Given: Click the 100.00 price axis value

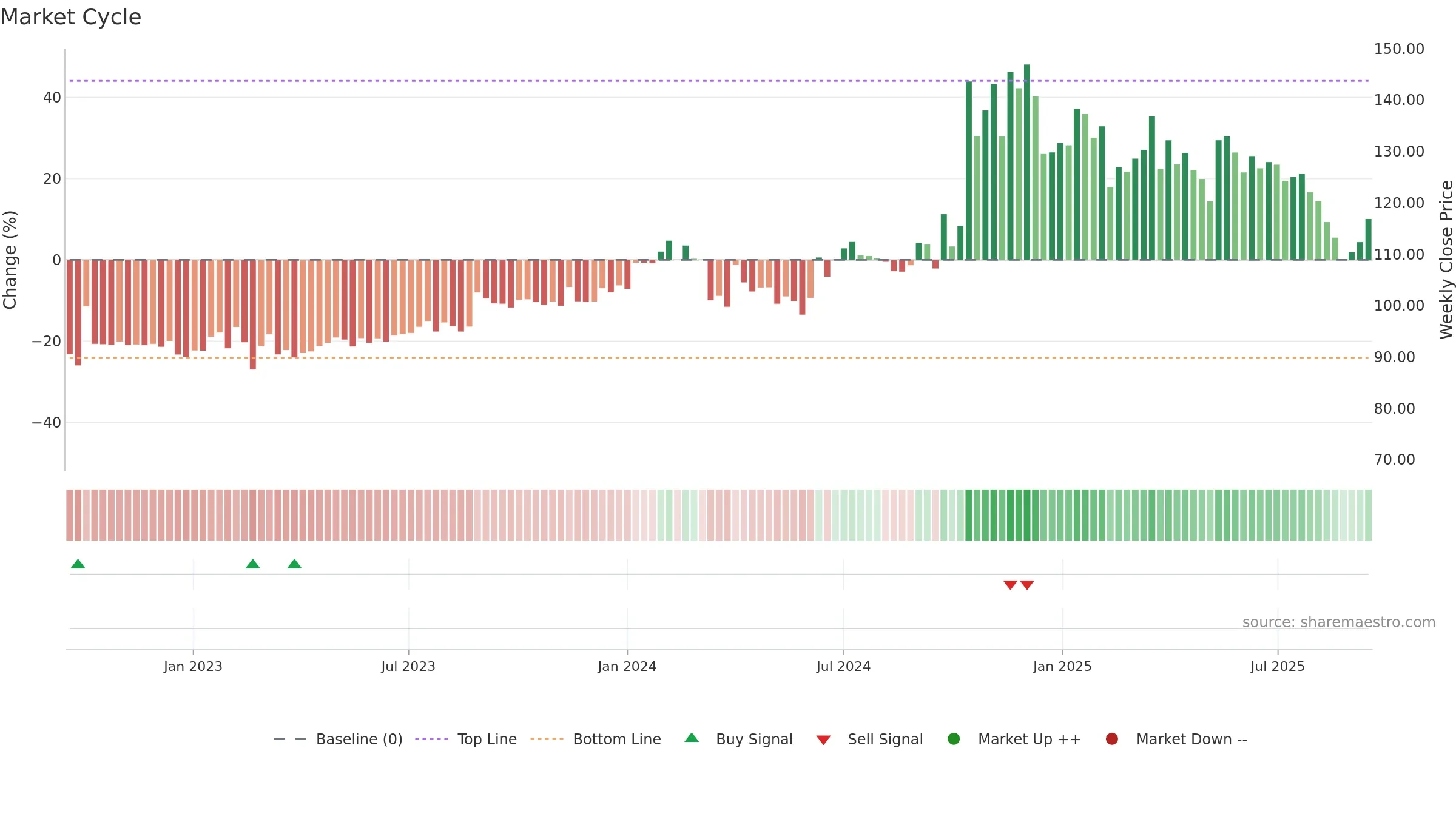Looking at the screenshot, I should tap(1399, 306).
